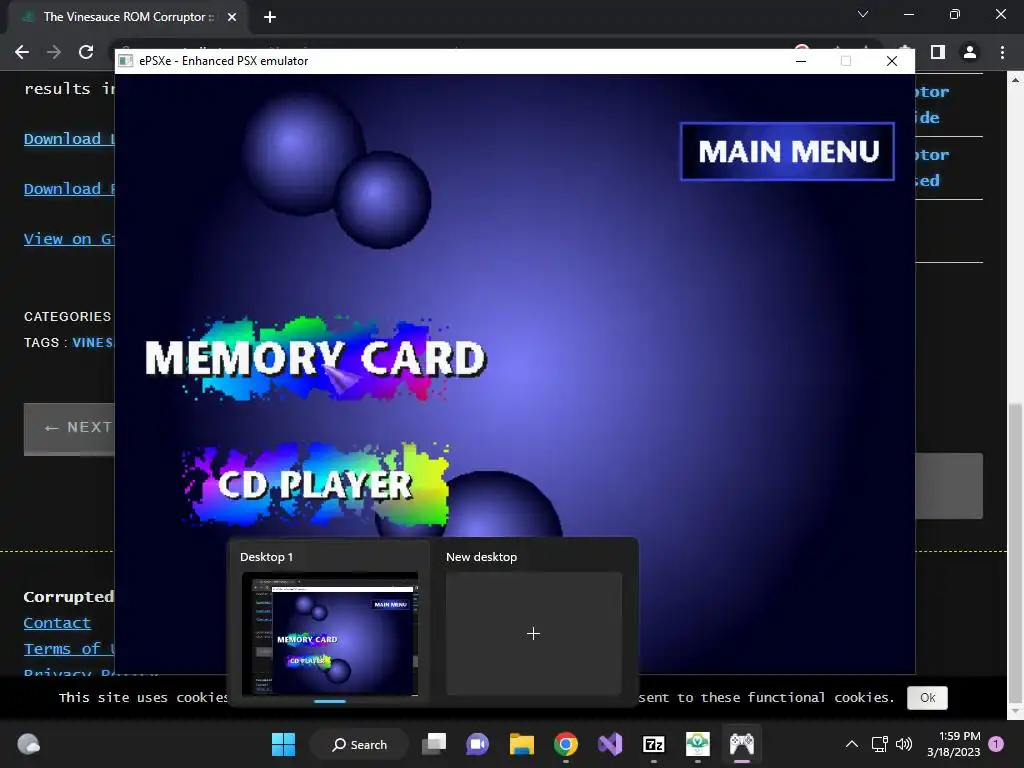Screen dimensions: 1024x768
Task: Switch to Google Chrome on the taskbar
Action: pos(566,744)
